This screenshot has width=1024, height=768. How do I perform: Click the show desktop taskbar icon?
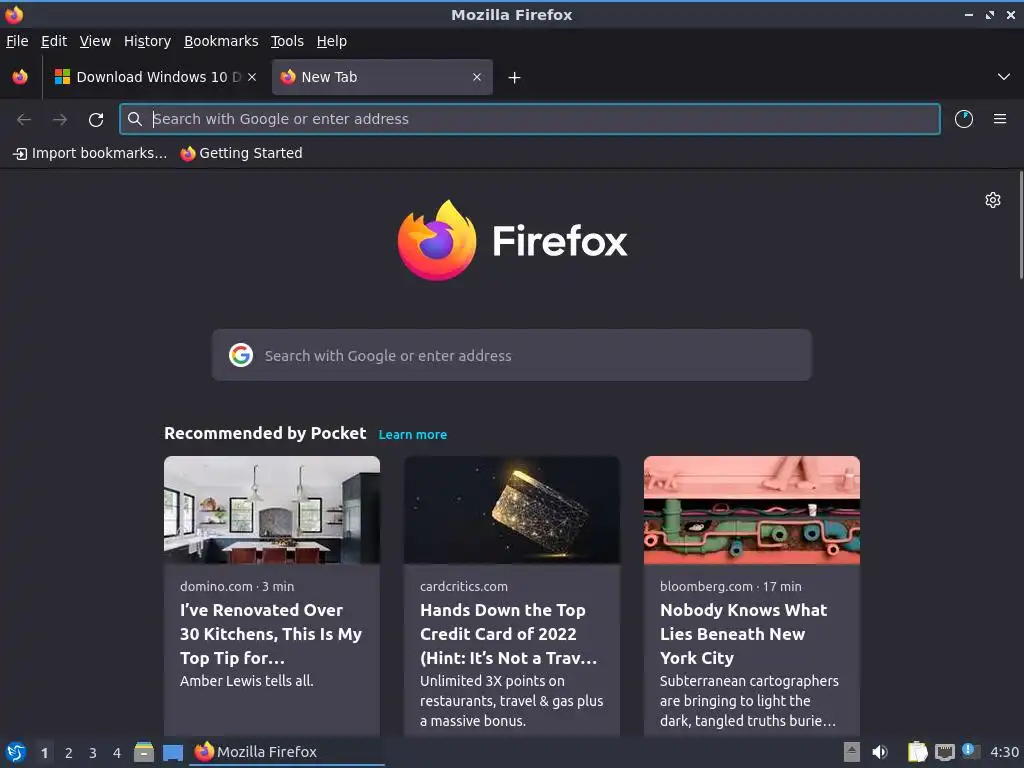click(x=173, y=752)
